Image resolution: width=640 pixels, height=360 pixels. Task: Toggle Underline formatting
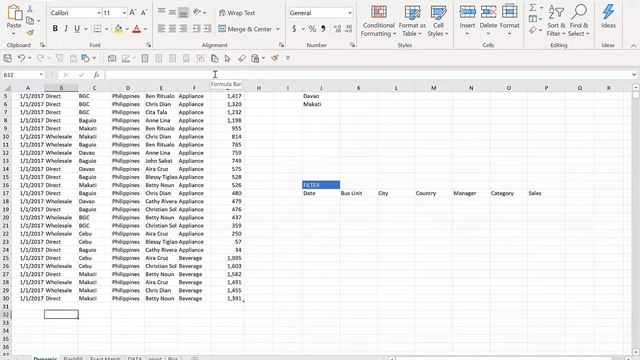click(x=77, y=29)
